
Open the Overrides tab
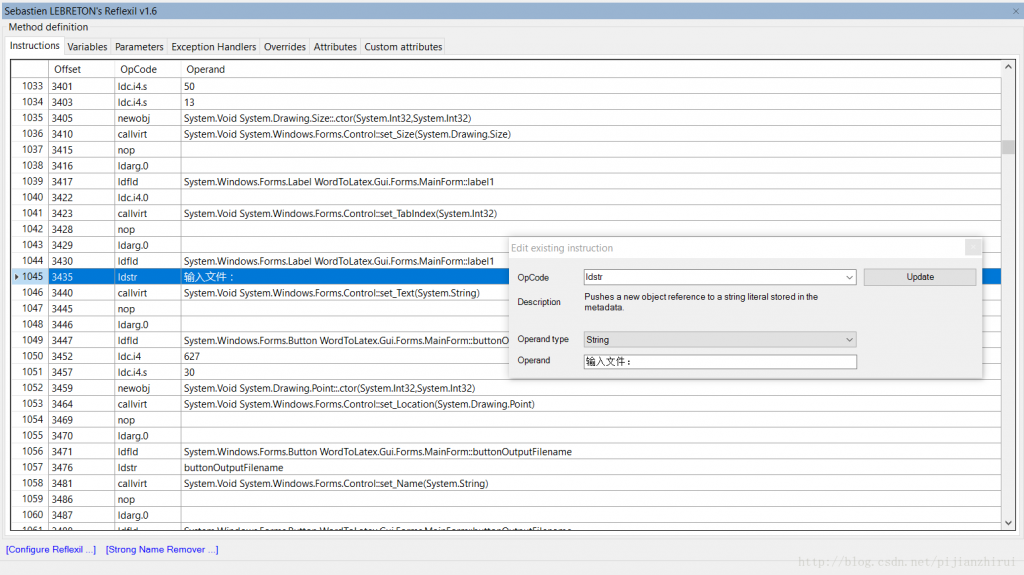(x=285, y=47)
